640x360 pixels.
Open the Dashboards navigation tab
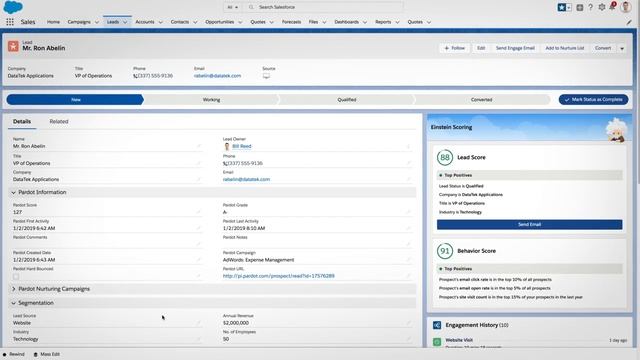[347, 22]
